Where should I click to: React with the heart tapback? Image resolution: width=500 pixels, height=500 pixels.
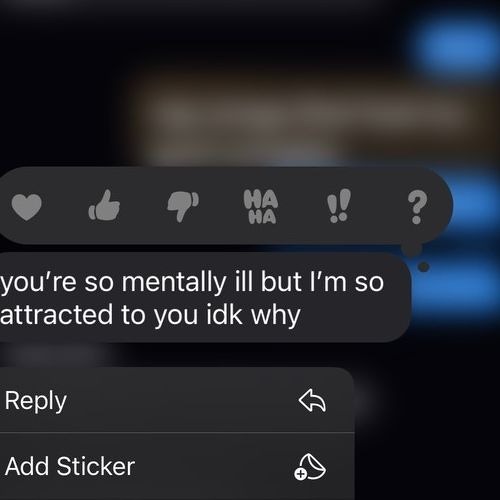26,206
